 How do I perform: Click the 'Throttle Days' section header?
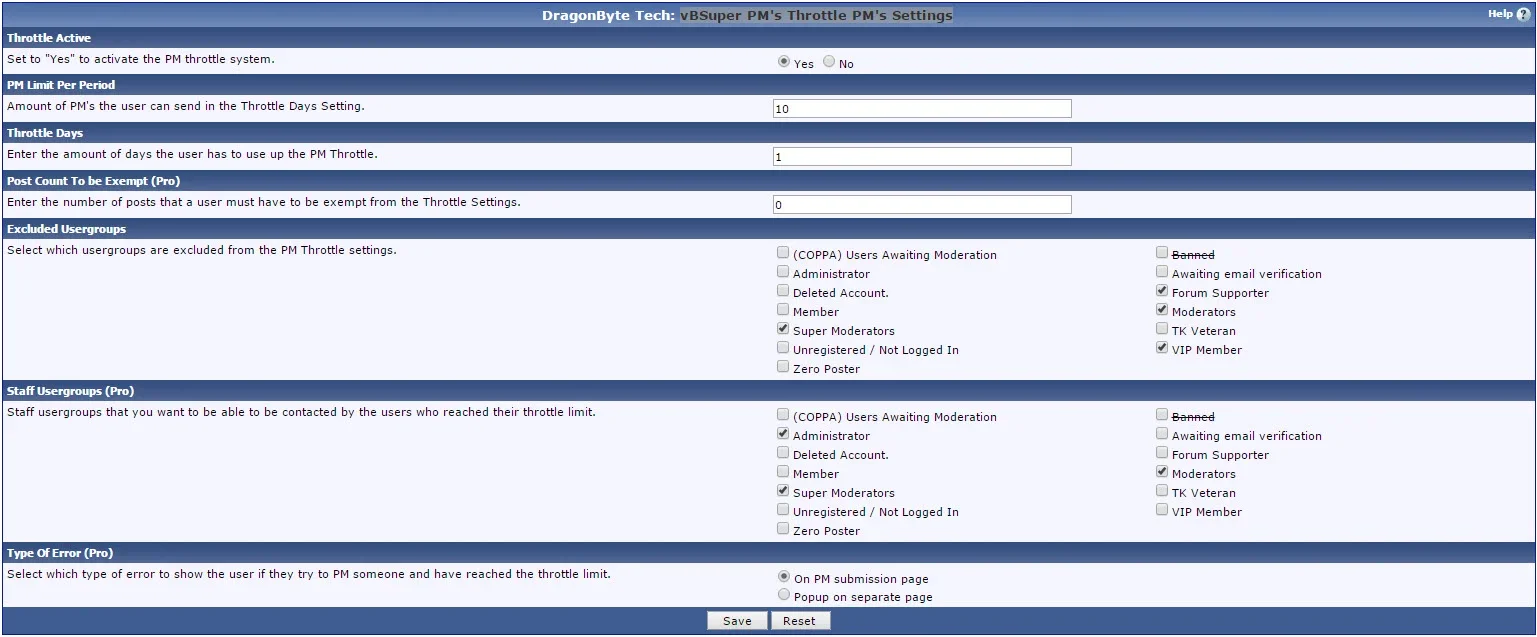tap(45, 133)
